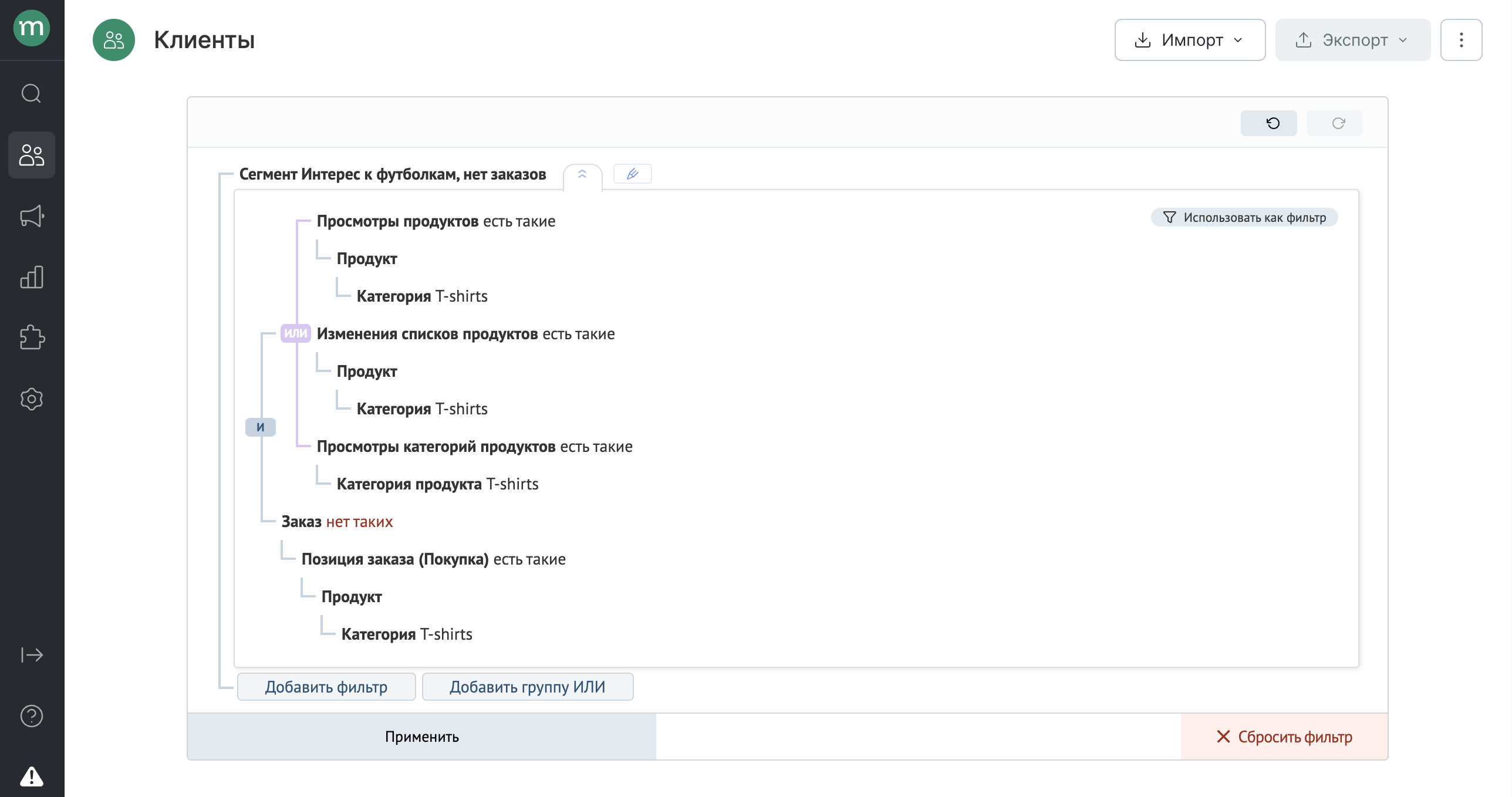Open the help question mark icon
The height and width of the screenshot is (797, 1512).
click(x=32, y=716)
